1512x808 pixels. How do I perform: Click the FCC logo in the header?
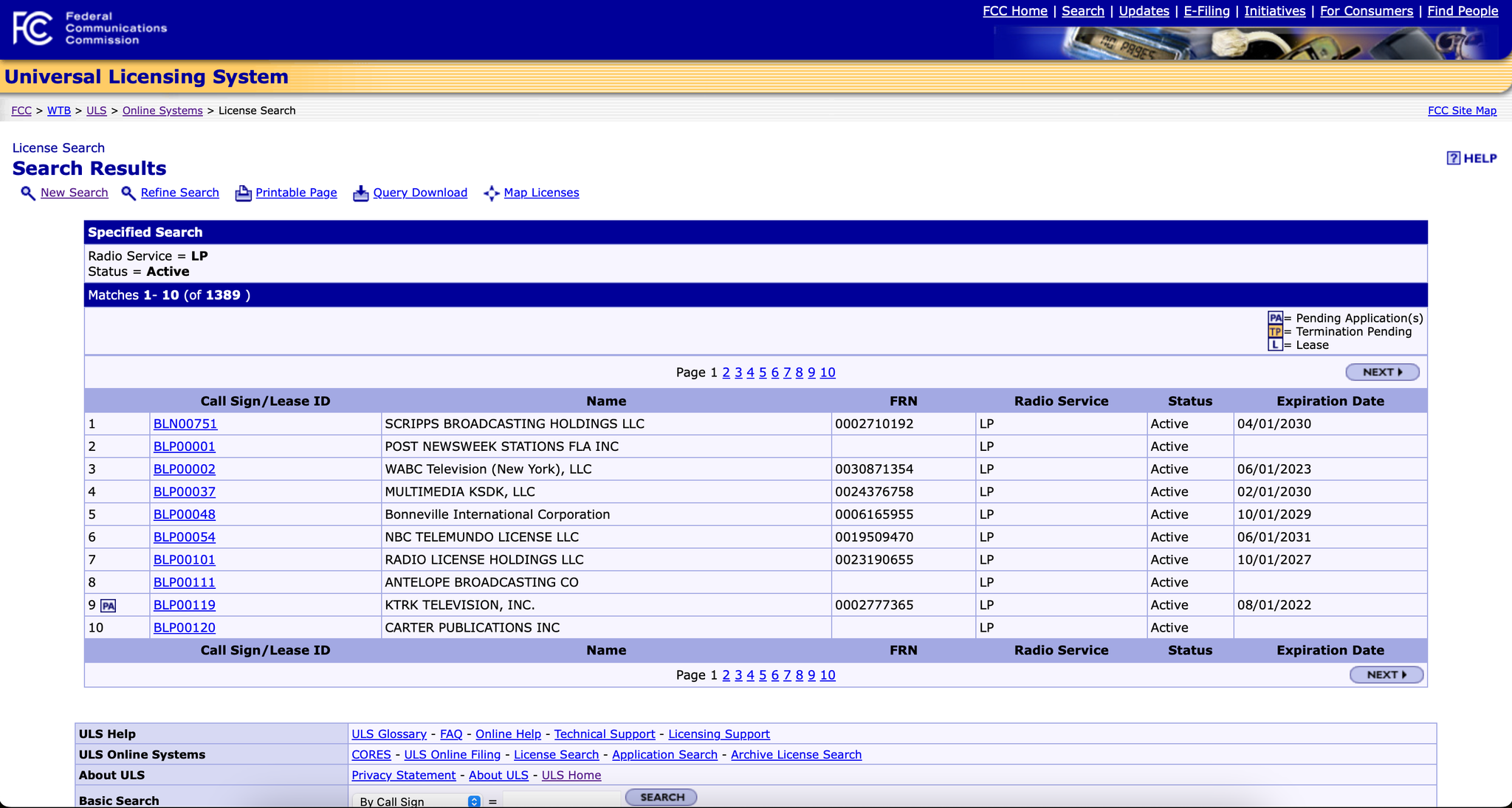(x=32, y=28)
